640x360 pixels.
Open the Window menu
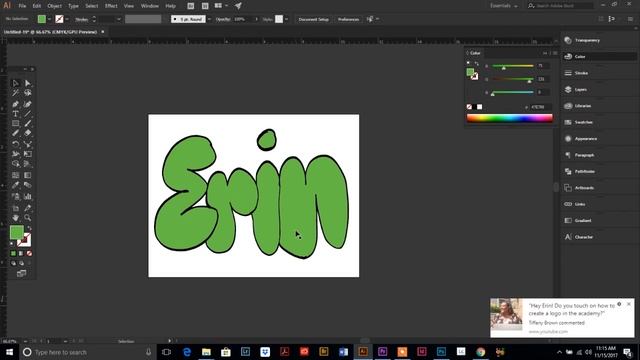[x=149, y=6]
